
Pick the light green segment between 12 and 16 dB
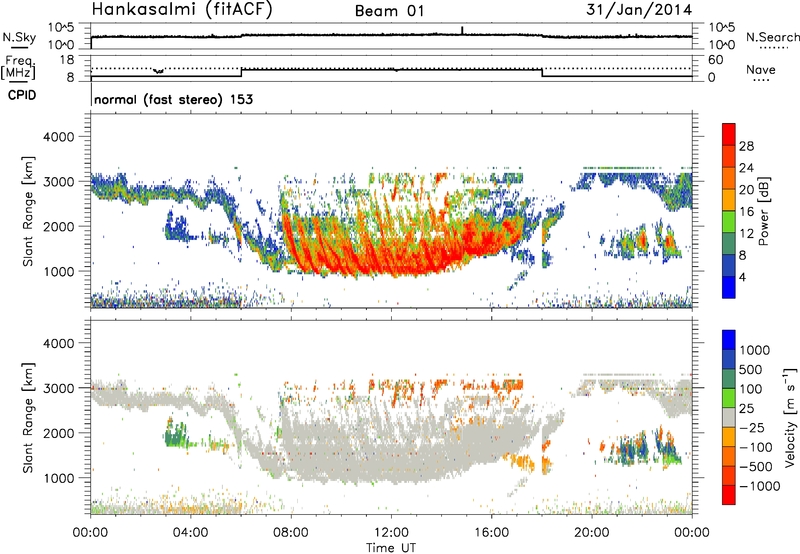729,221
